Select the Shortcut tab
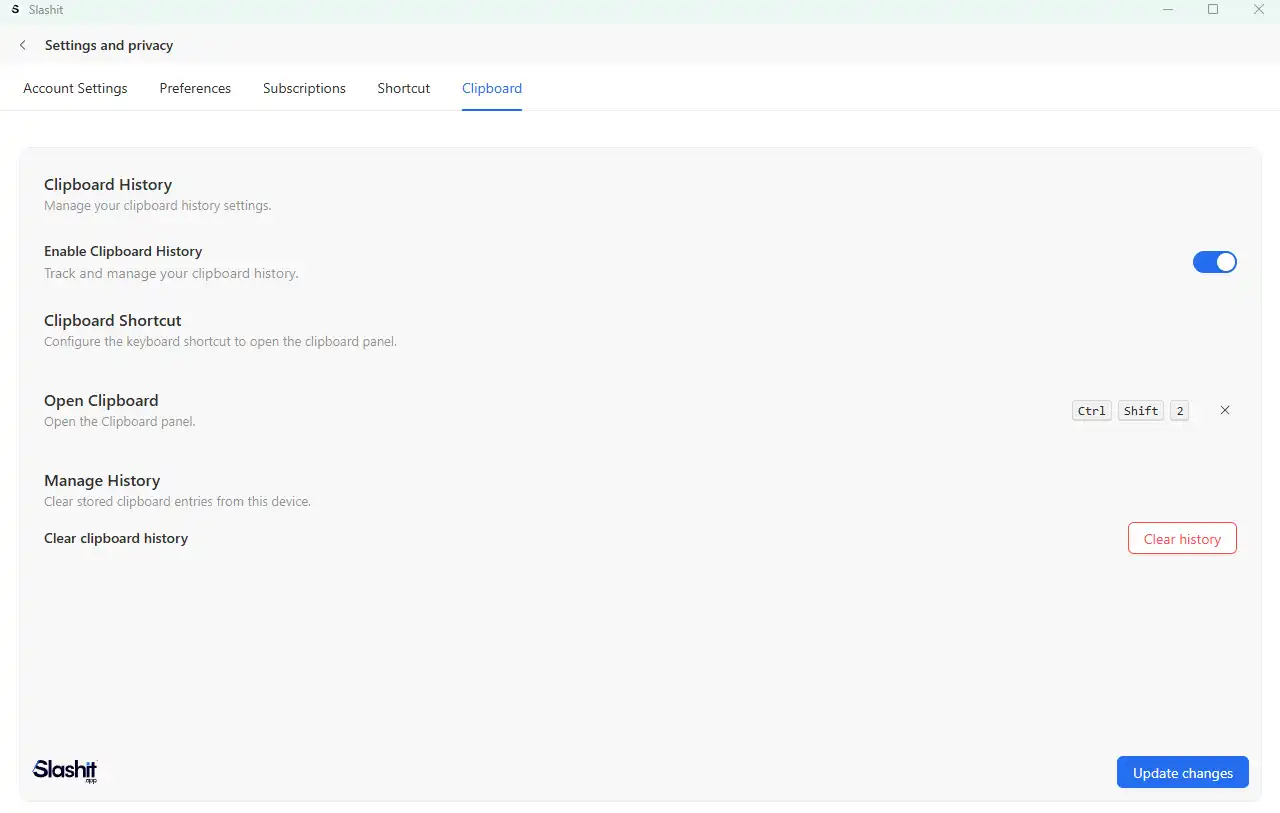This screenshot has width=1280, height=813. pyautogui.click(x=404, y=88)
